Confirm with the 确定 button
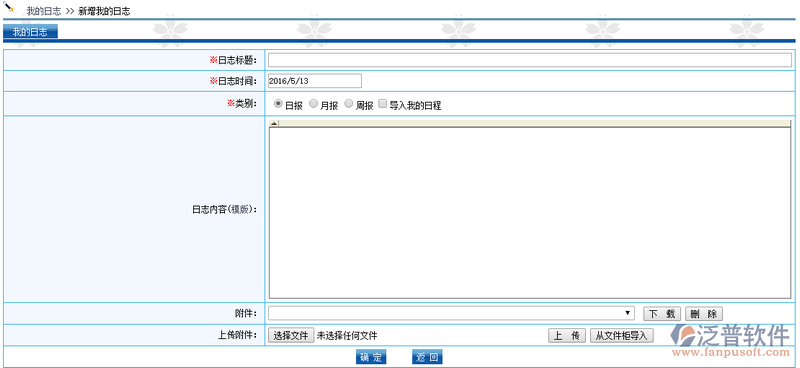 pos(371,357)
